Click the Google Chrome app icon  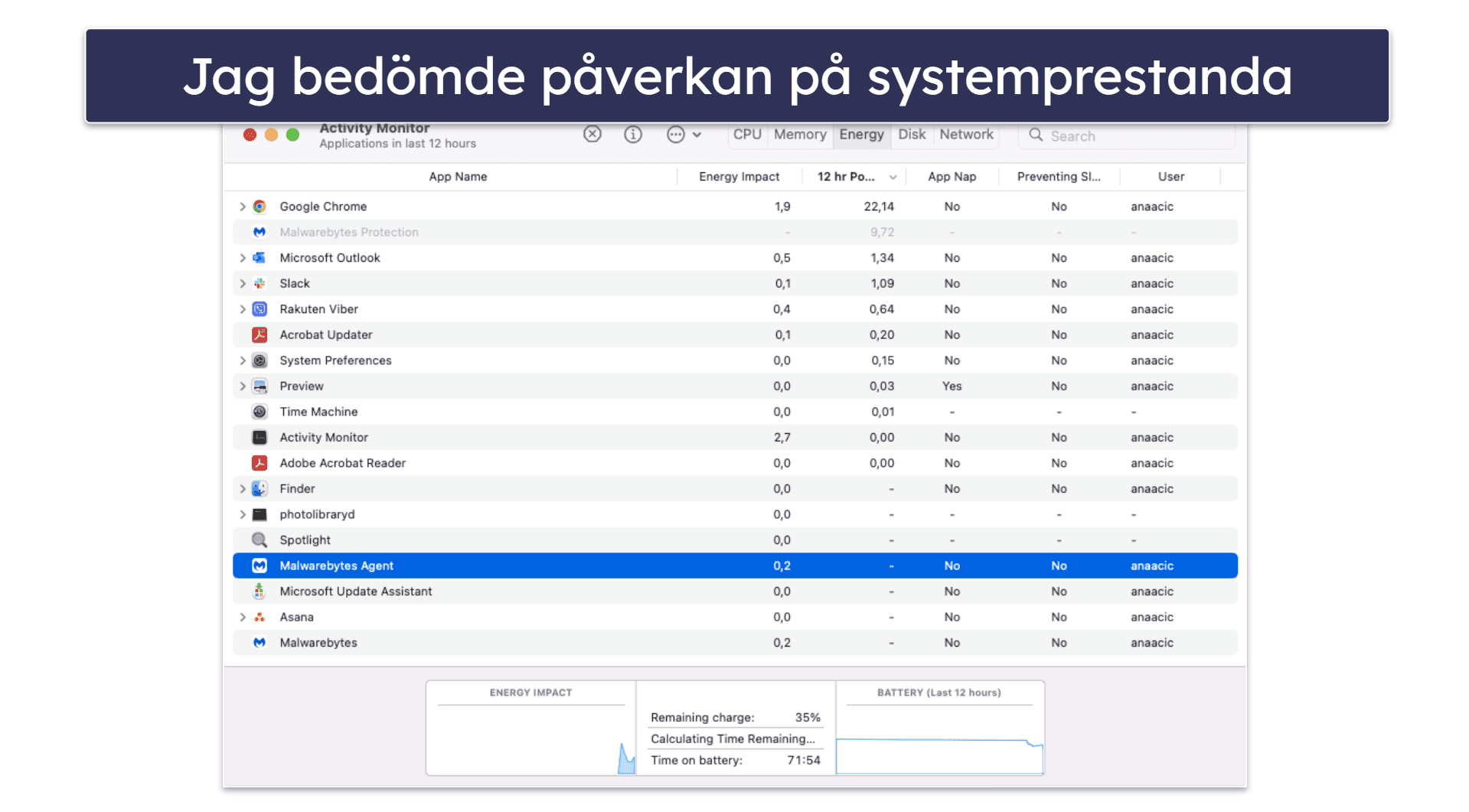[260, 207]
